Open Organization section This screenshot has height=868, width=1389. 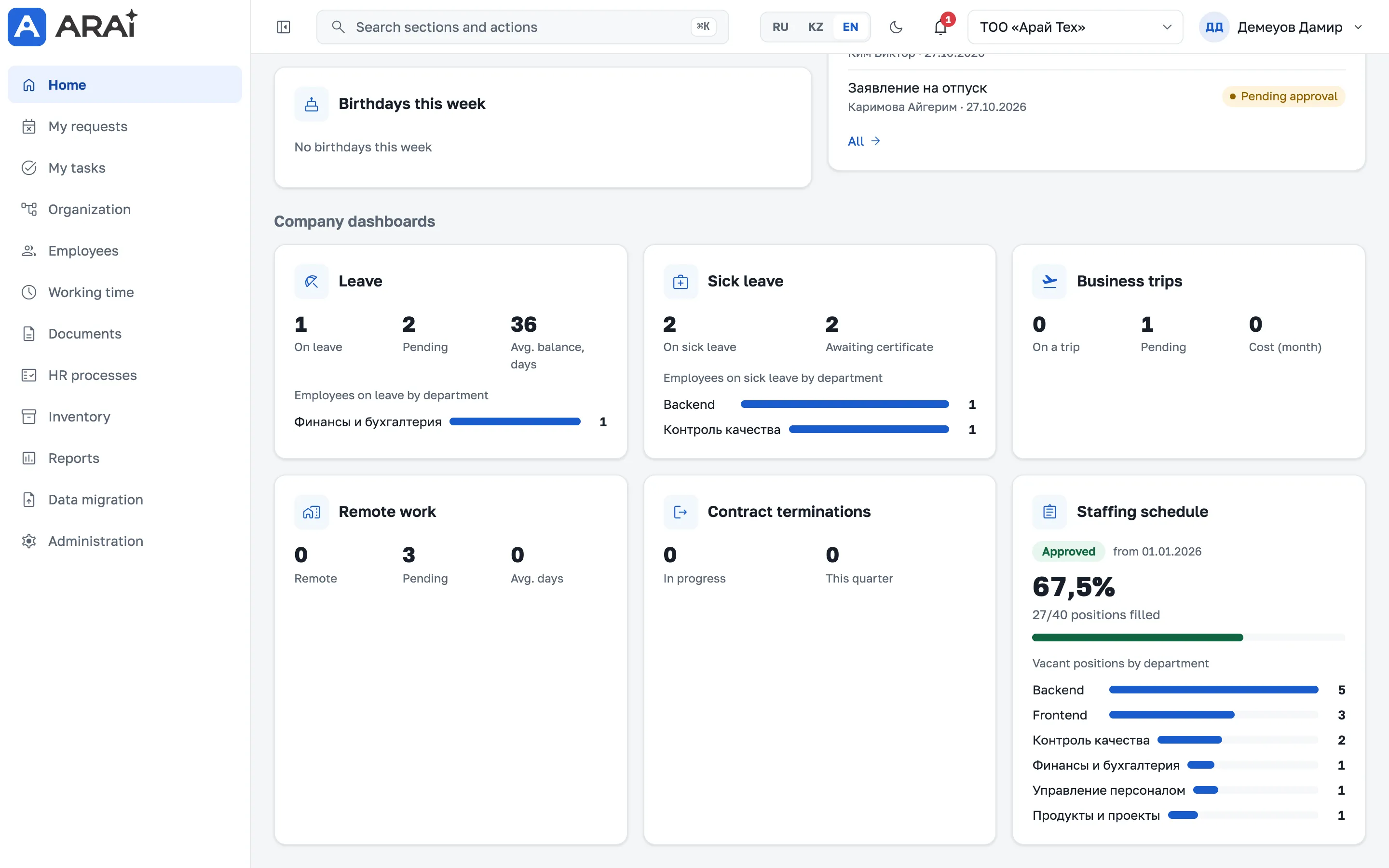click(124, 209)
